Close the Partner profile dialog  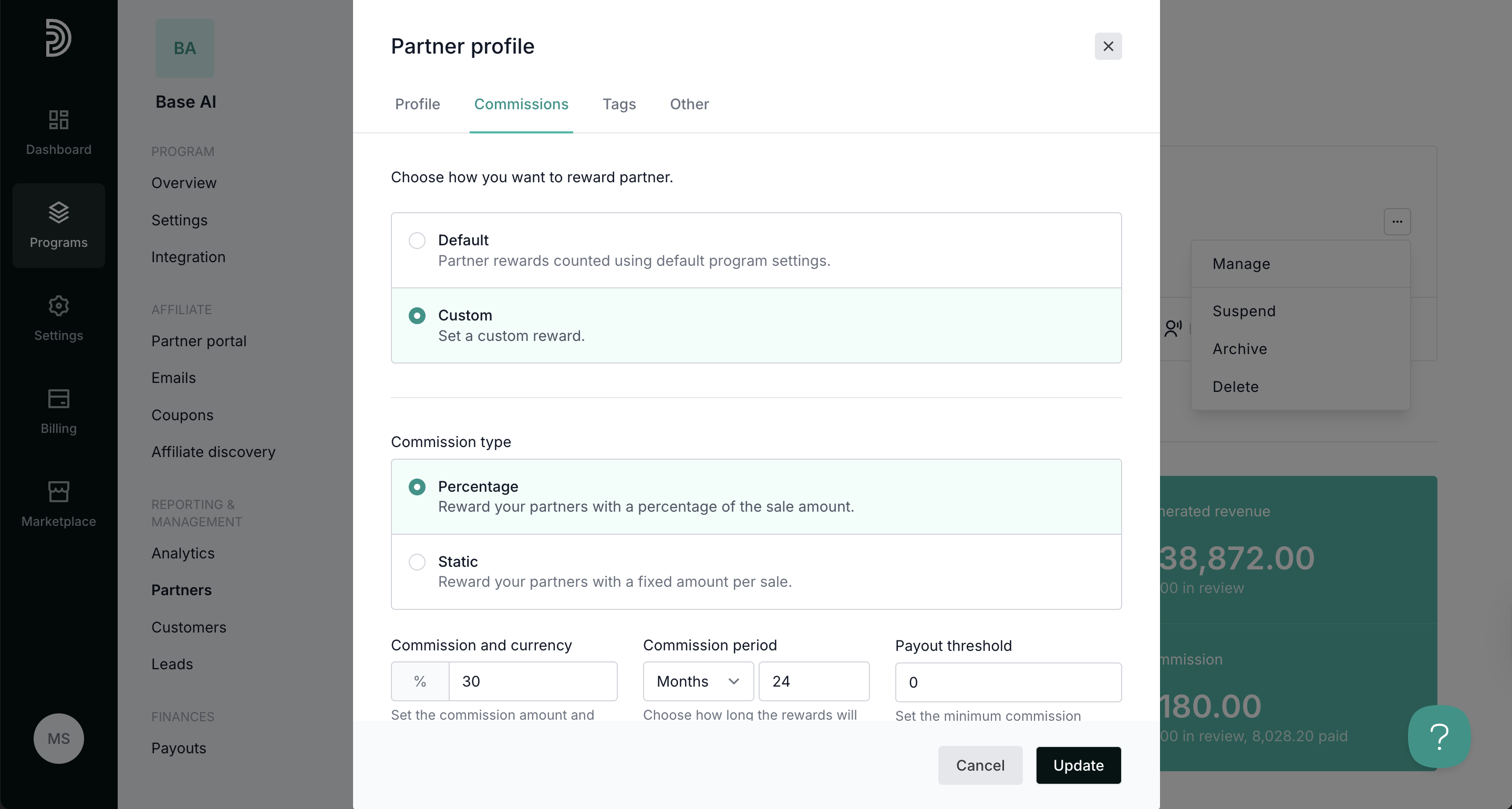(x=1107, y=46)
